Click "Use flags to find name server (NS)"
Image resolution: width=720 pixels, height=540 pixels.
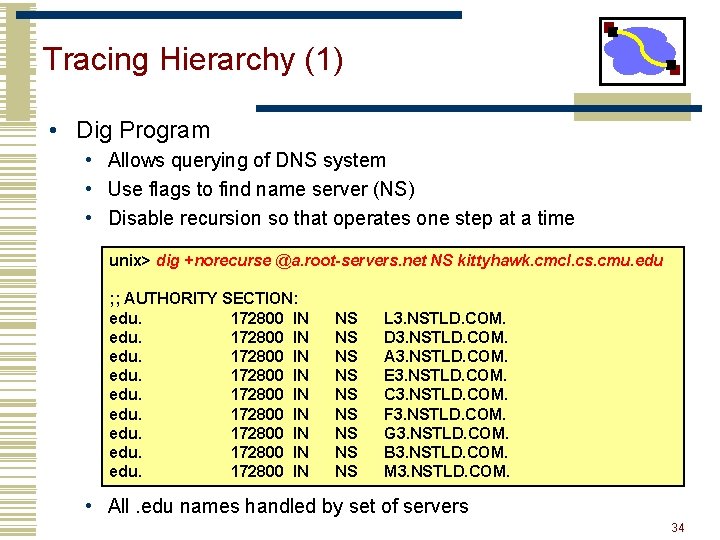tap(261, 189)
